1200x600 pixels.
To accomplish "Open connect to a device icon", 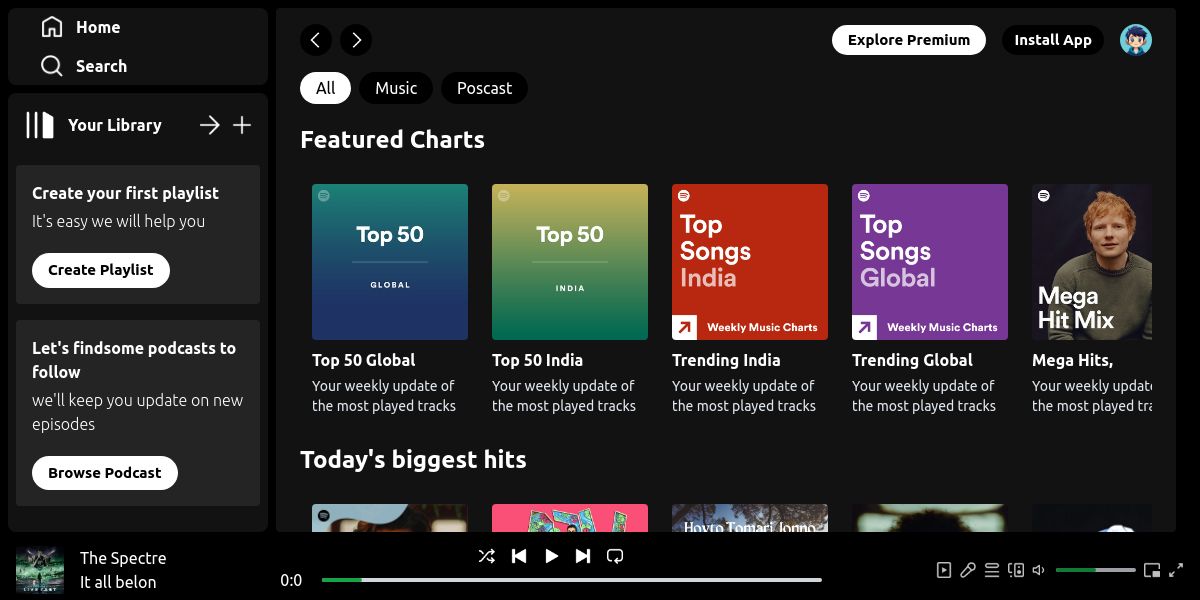I will (1016, 570).
